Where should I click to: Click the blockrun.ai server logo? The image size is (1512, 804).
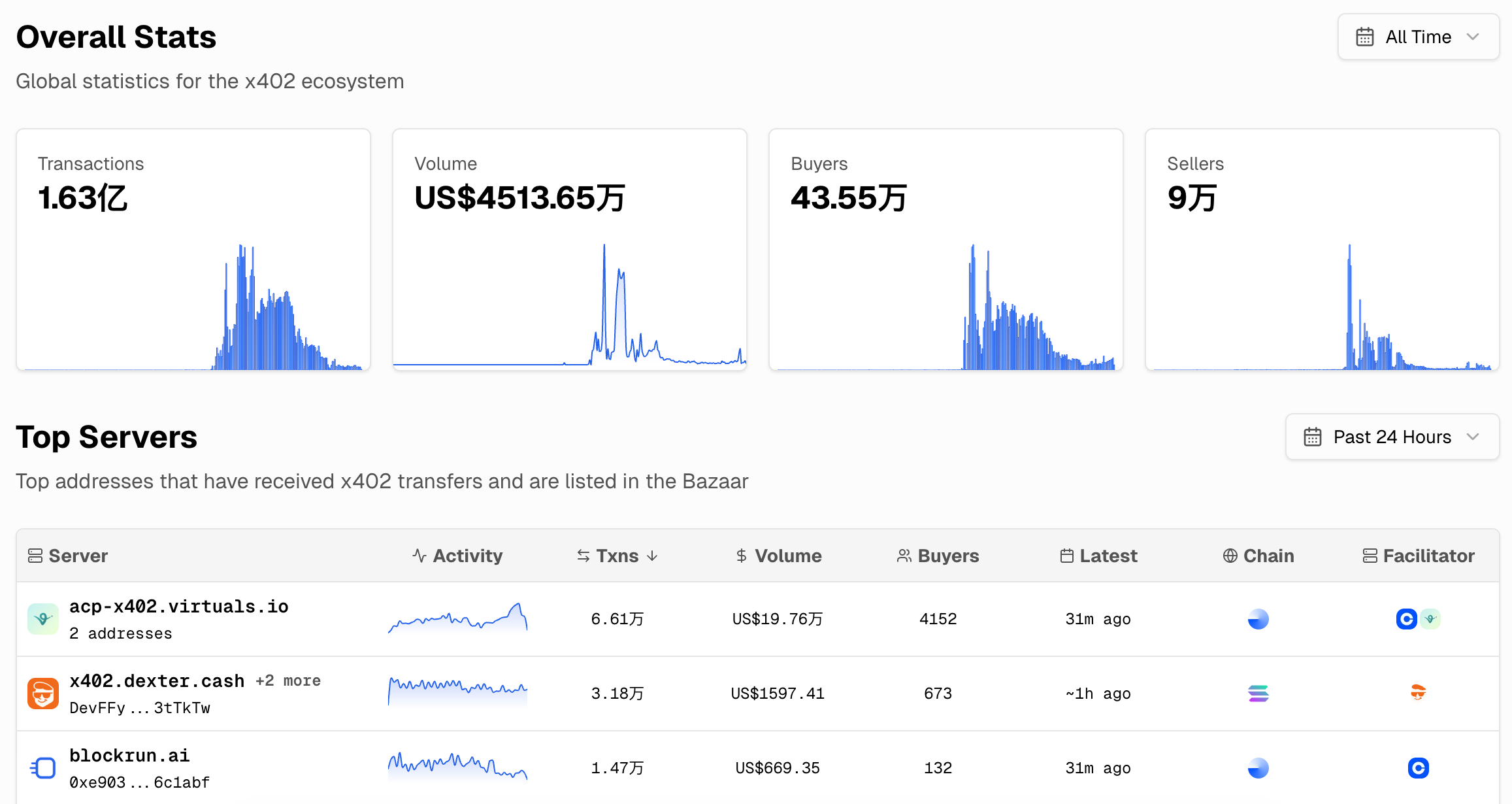[43, 767]
